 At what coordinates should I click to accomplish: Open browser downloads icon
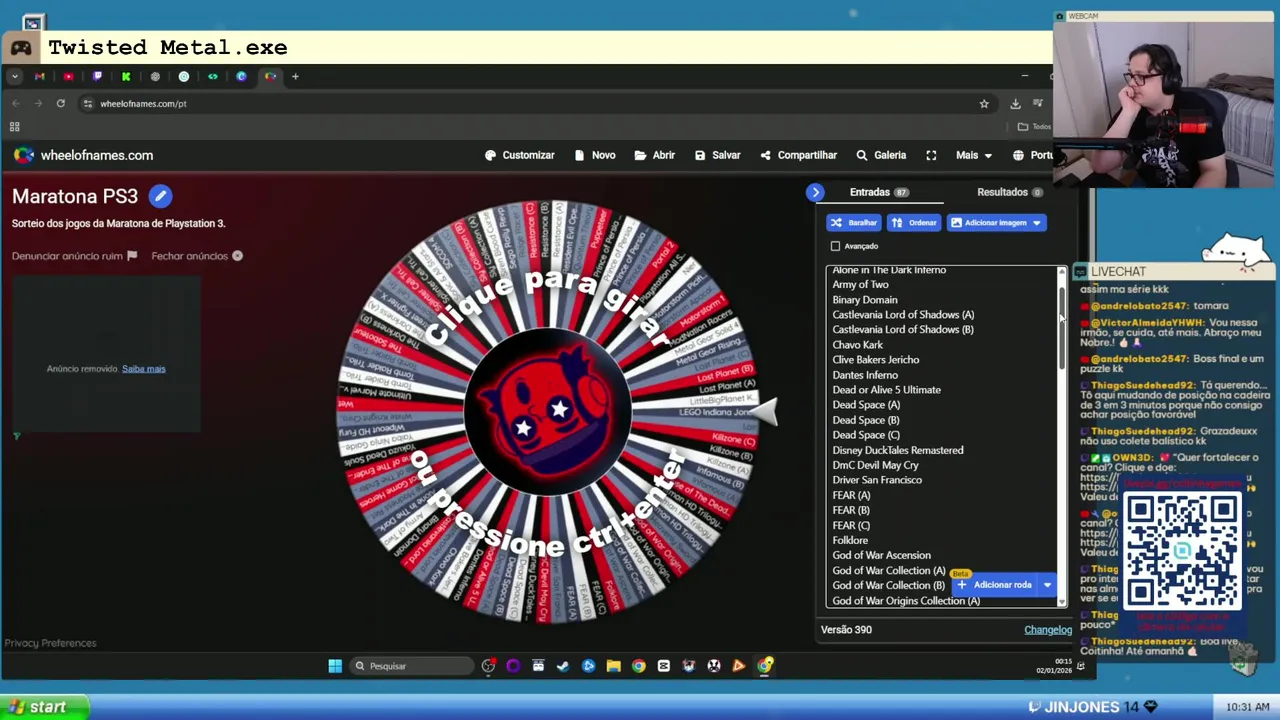click(x=1015, y=103)
